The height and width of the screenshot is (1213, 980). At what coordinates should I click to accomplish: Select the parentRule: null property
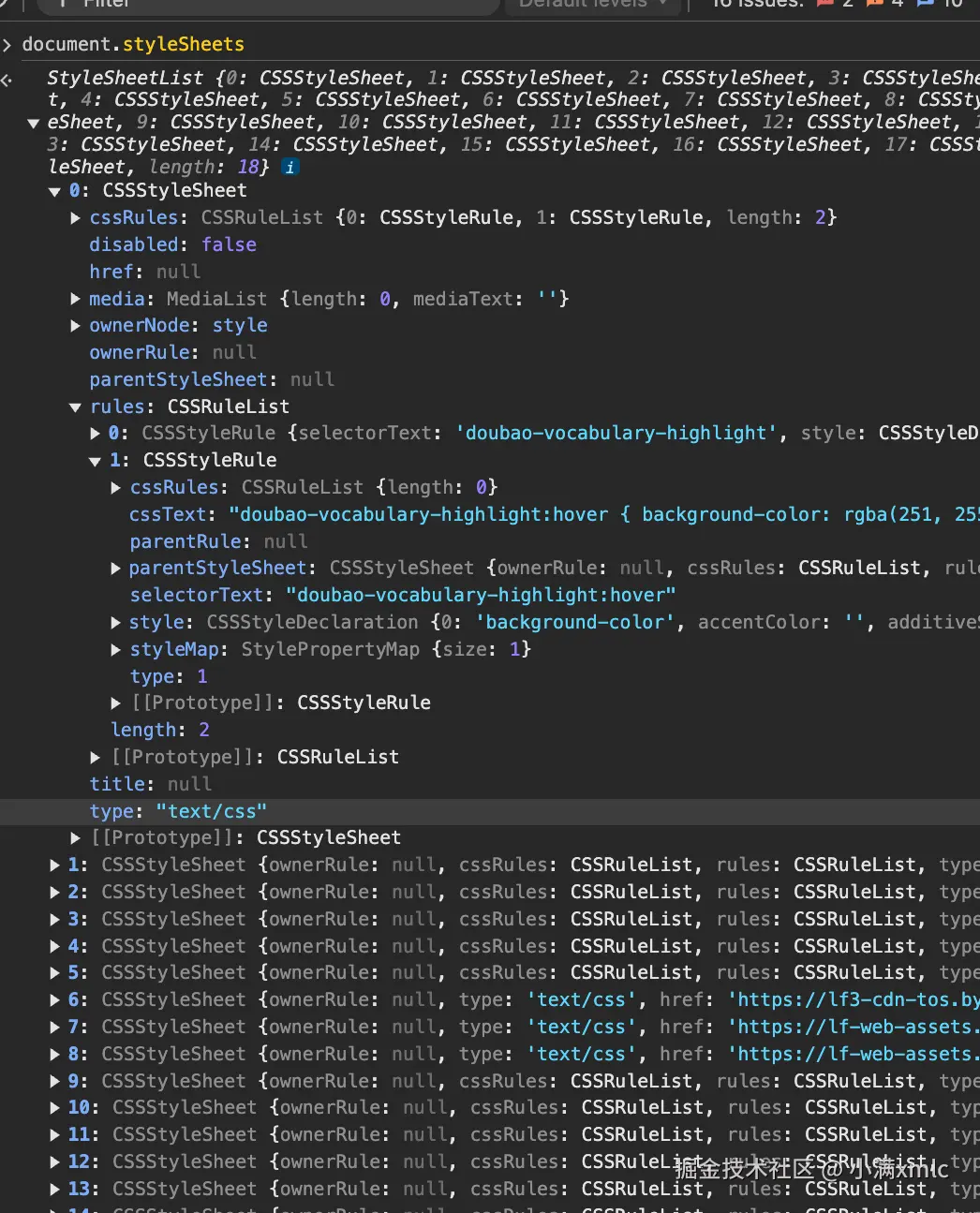click(x=218, y=541)
